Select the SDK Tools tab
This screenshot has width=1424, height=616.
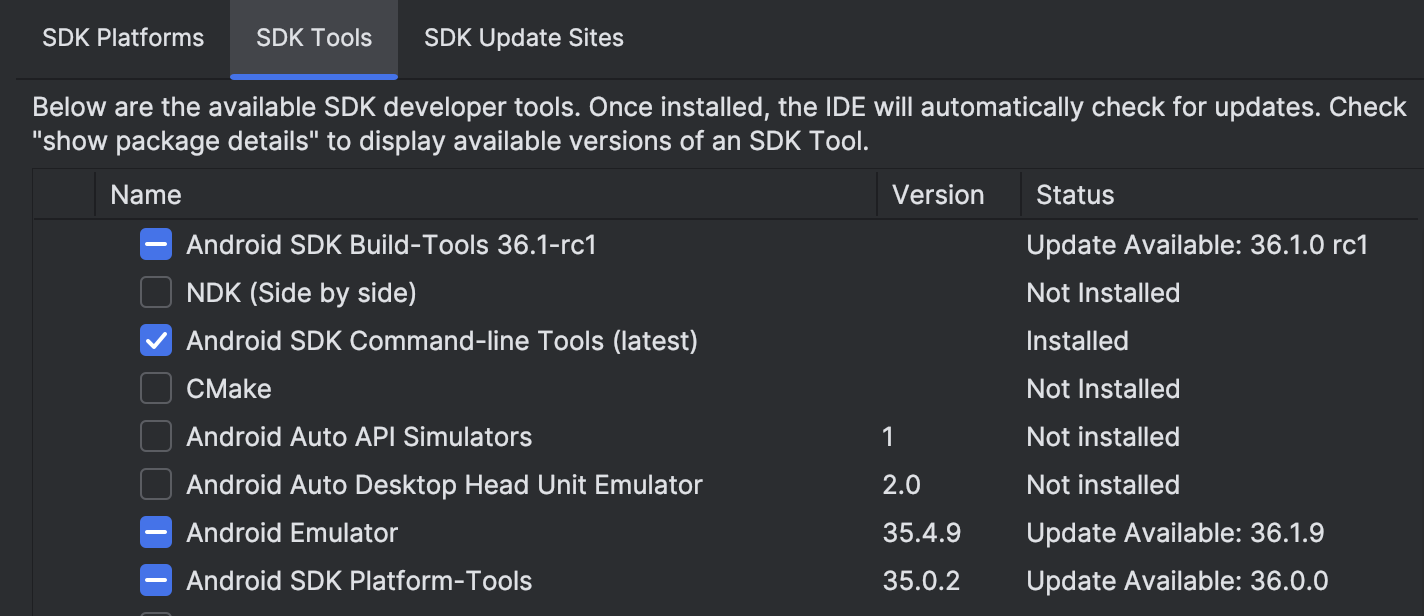(x=314, y=39)
